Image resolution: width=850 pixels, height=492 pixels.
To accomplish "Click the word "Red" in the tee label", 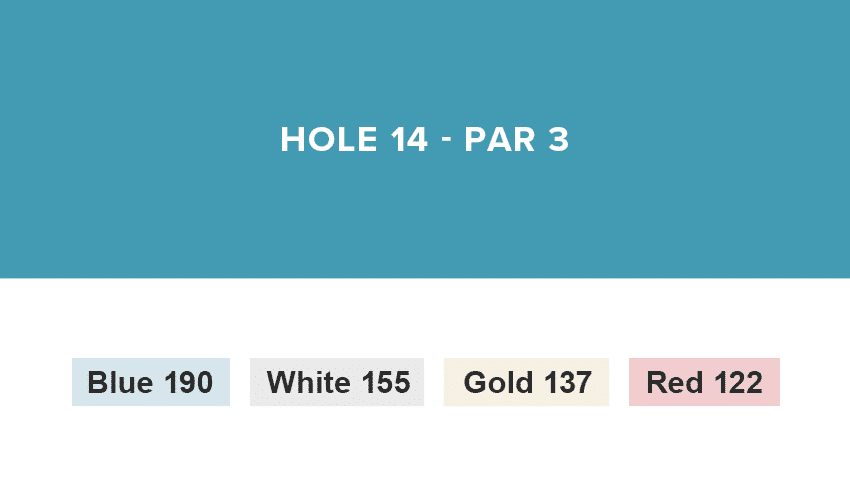I will click(671, 382).
